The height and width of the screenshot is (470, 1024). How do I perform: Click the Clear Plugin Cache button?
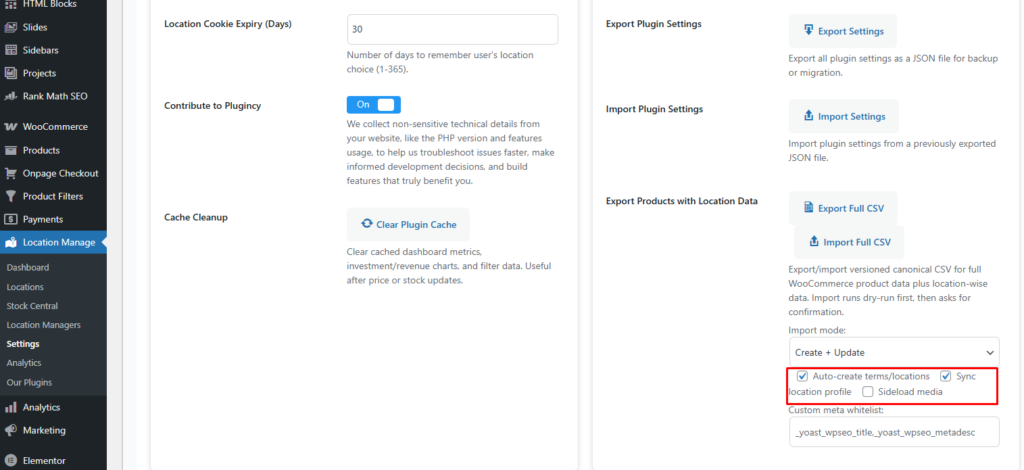[x=408, y=225]
